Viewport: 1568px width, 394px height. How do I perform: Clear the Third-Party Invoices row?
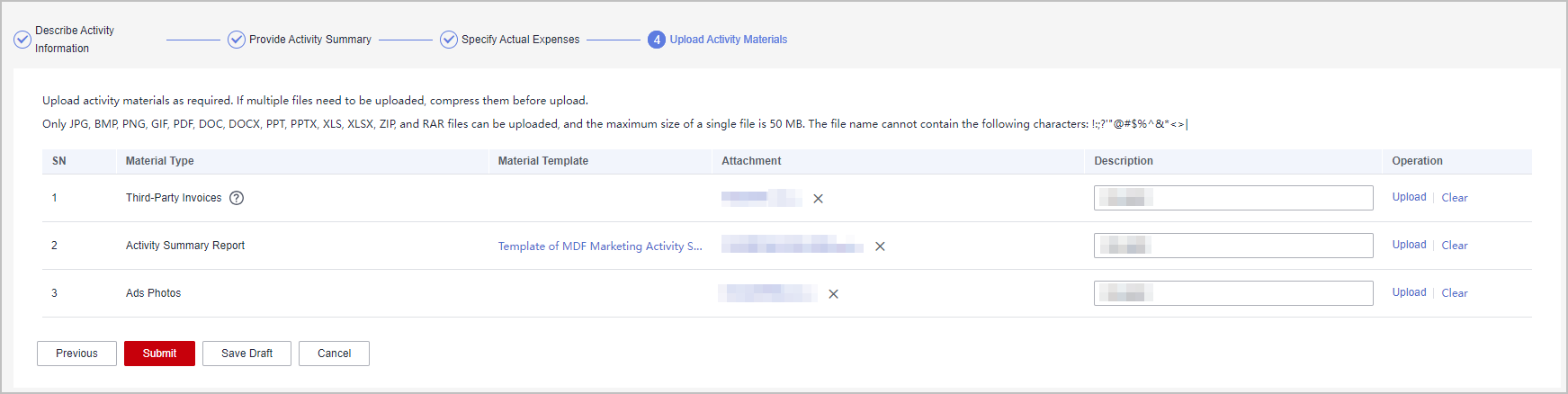click(1454, 198)
